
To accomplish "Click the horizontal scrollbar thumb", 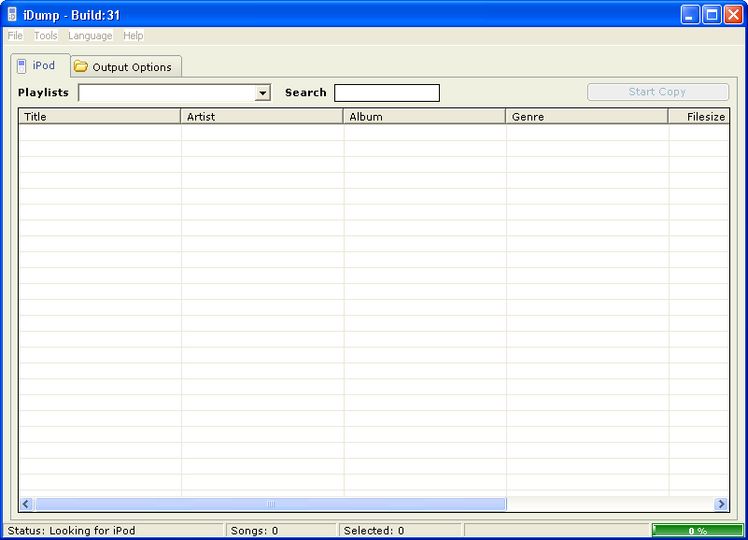I will [270, 504].
